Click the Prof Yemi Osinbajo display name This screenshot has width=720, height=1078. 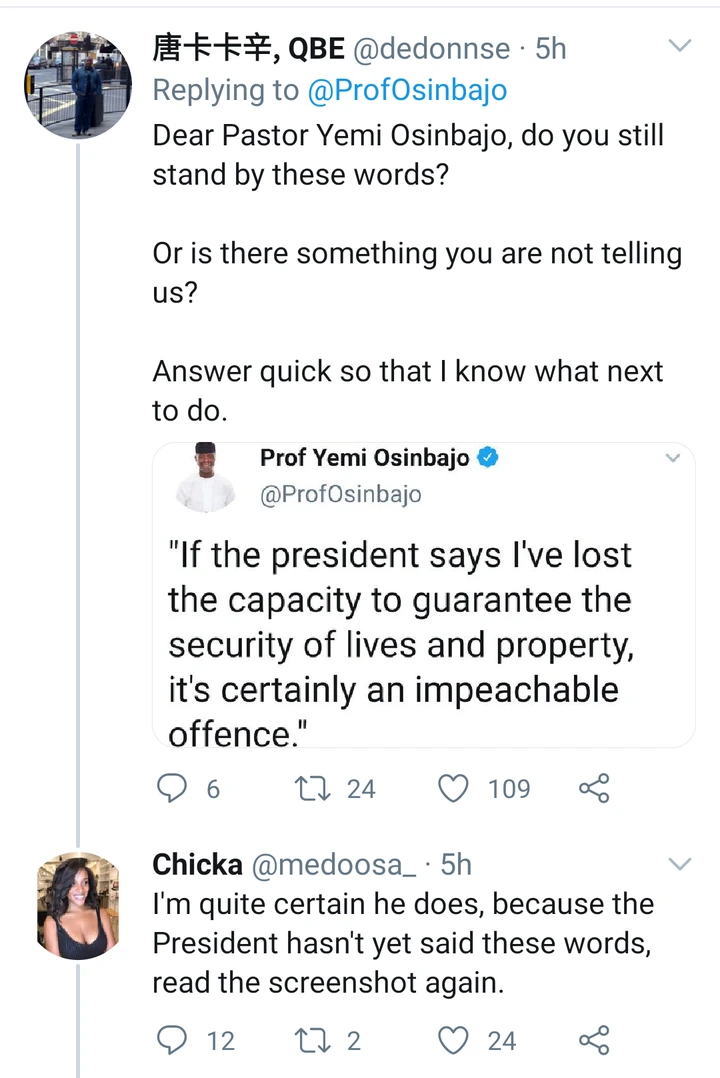pos(364,459)
